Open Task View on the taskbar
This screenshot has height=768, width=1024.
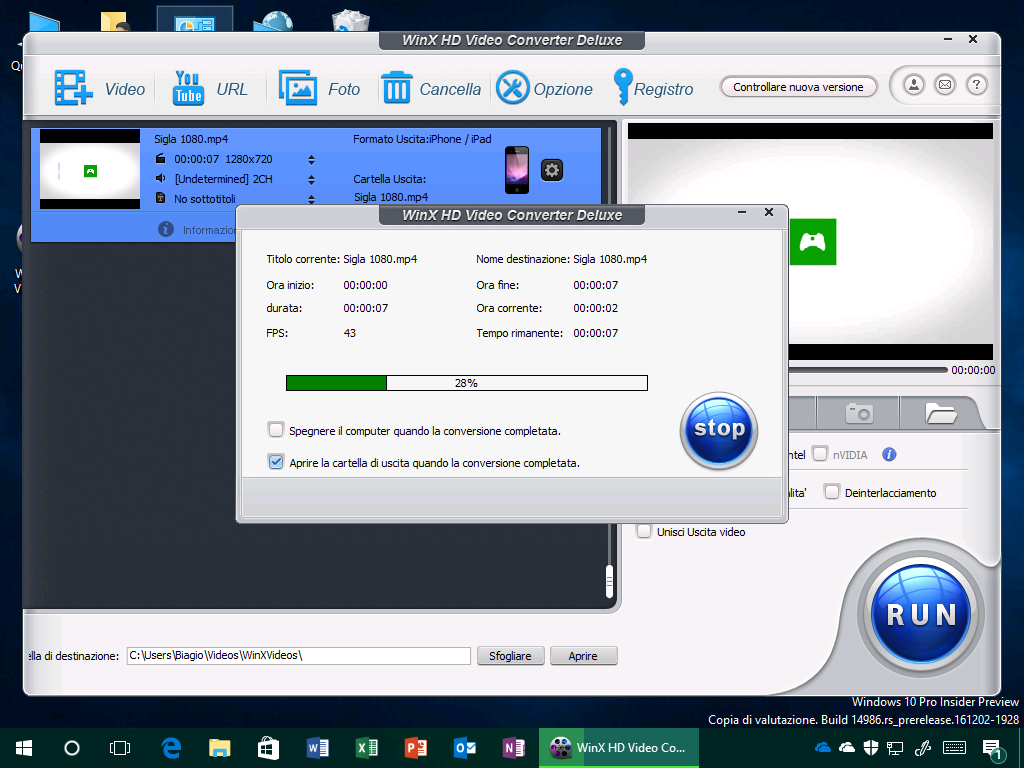[120, 748]
